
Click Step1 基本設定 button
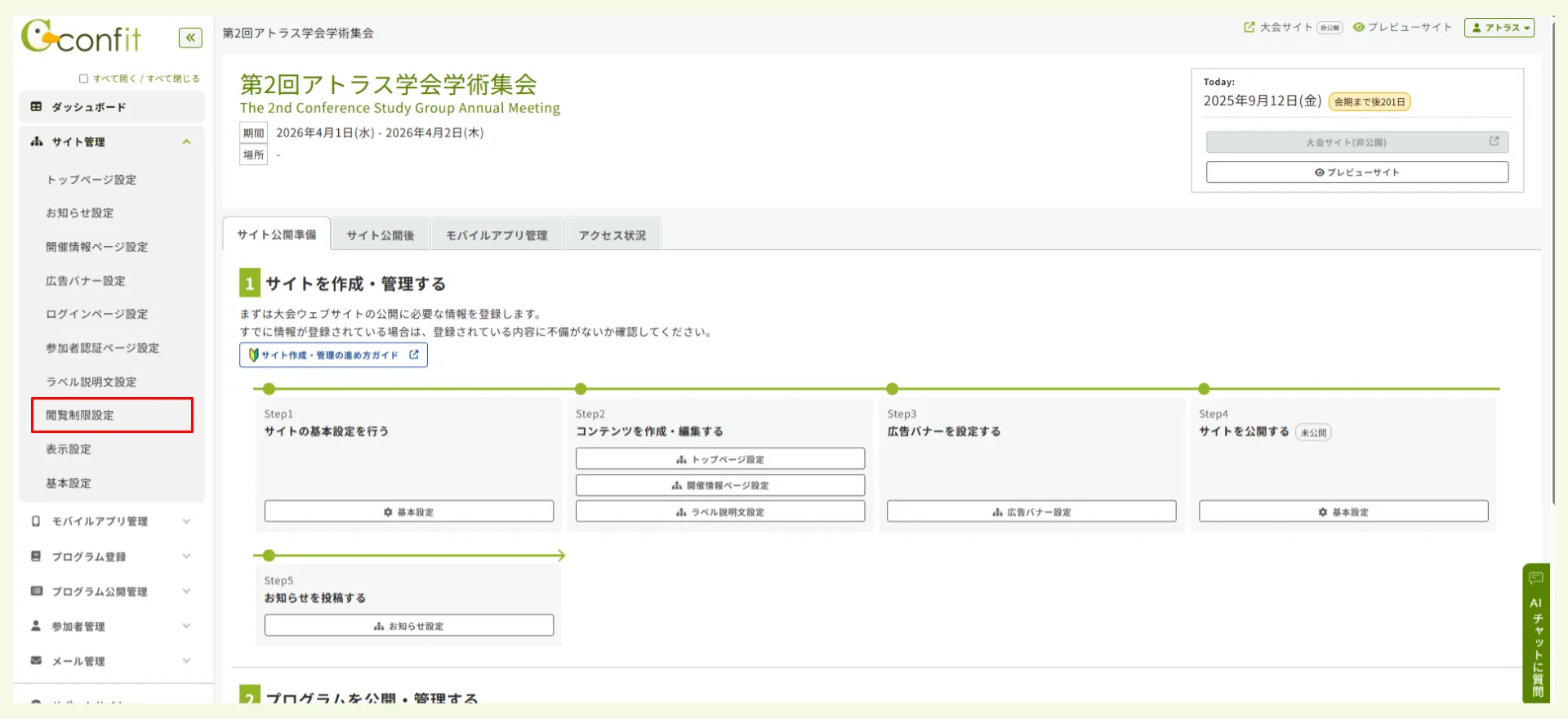point(409,511)
